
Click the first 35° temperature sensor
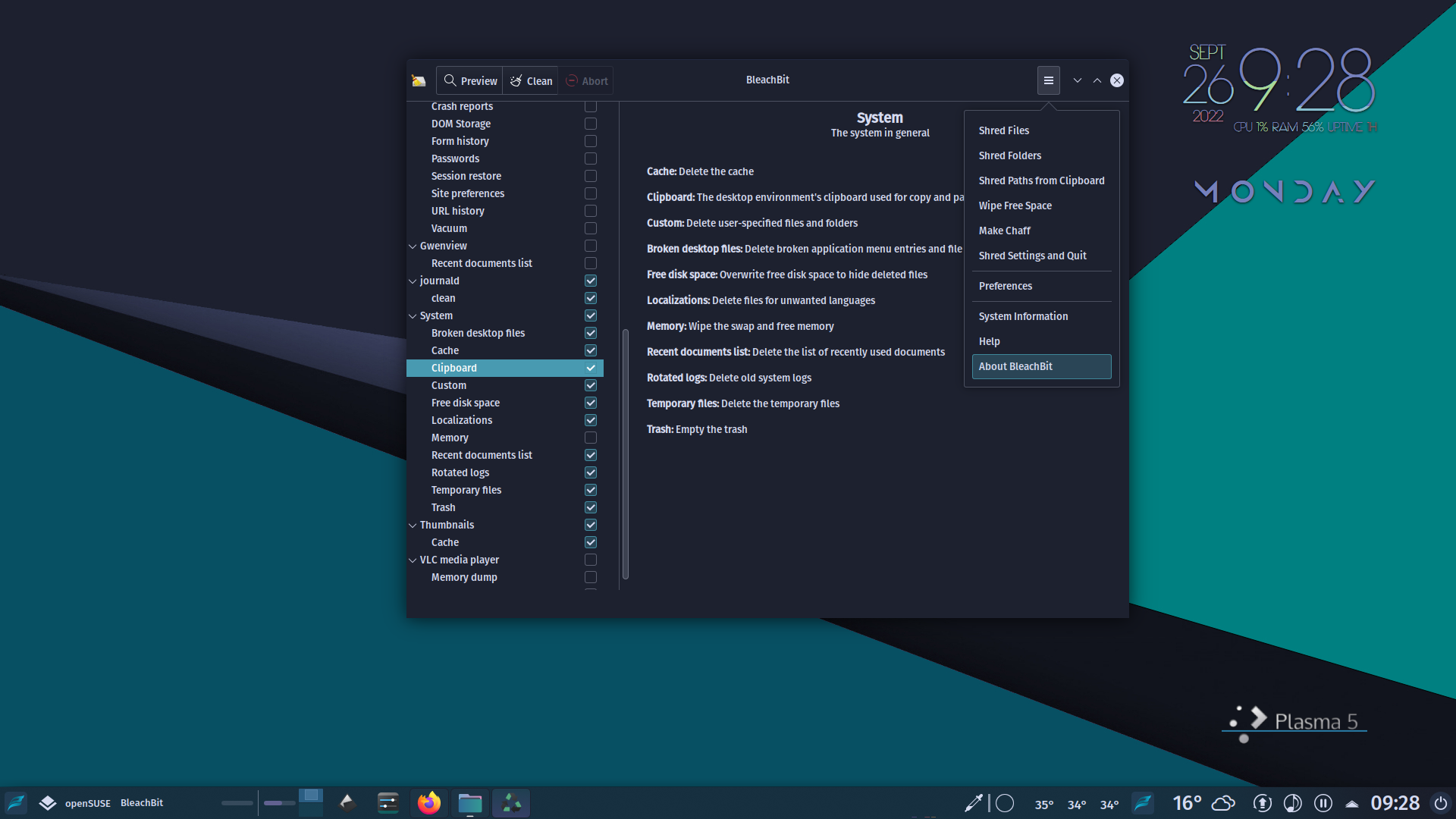[x=1044, y=805]
